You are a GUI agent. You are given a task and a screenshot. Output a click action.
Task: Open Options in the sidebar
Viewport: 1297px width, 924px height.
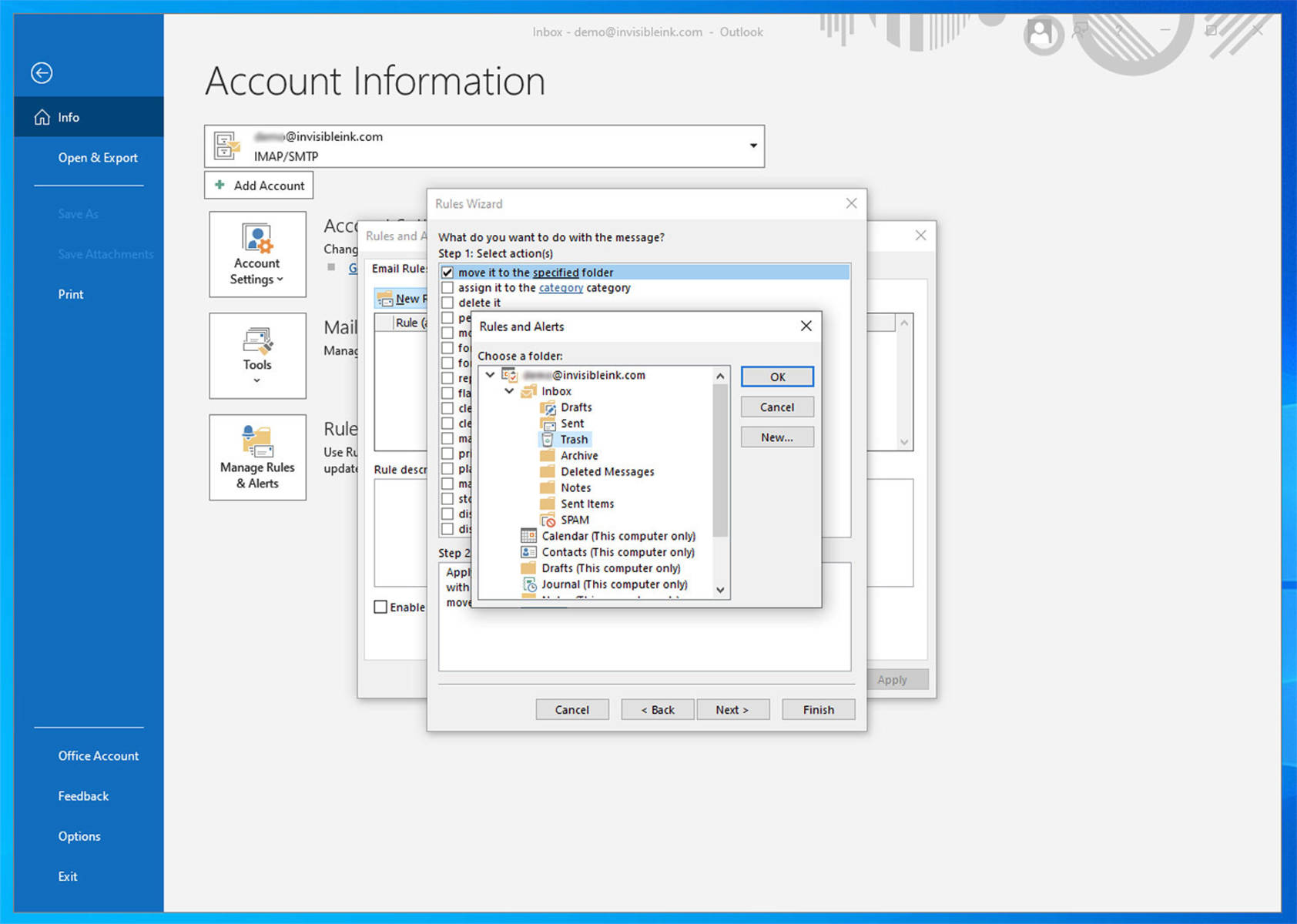(79, 836)
